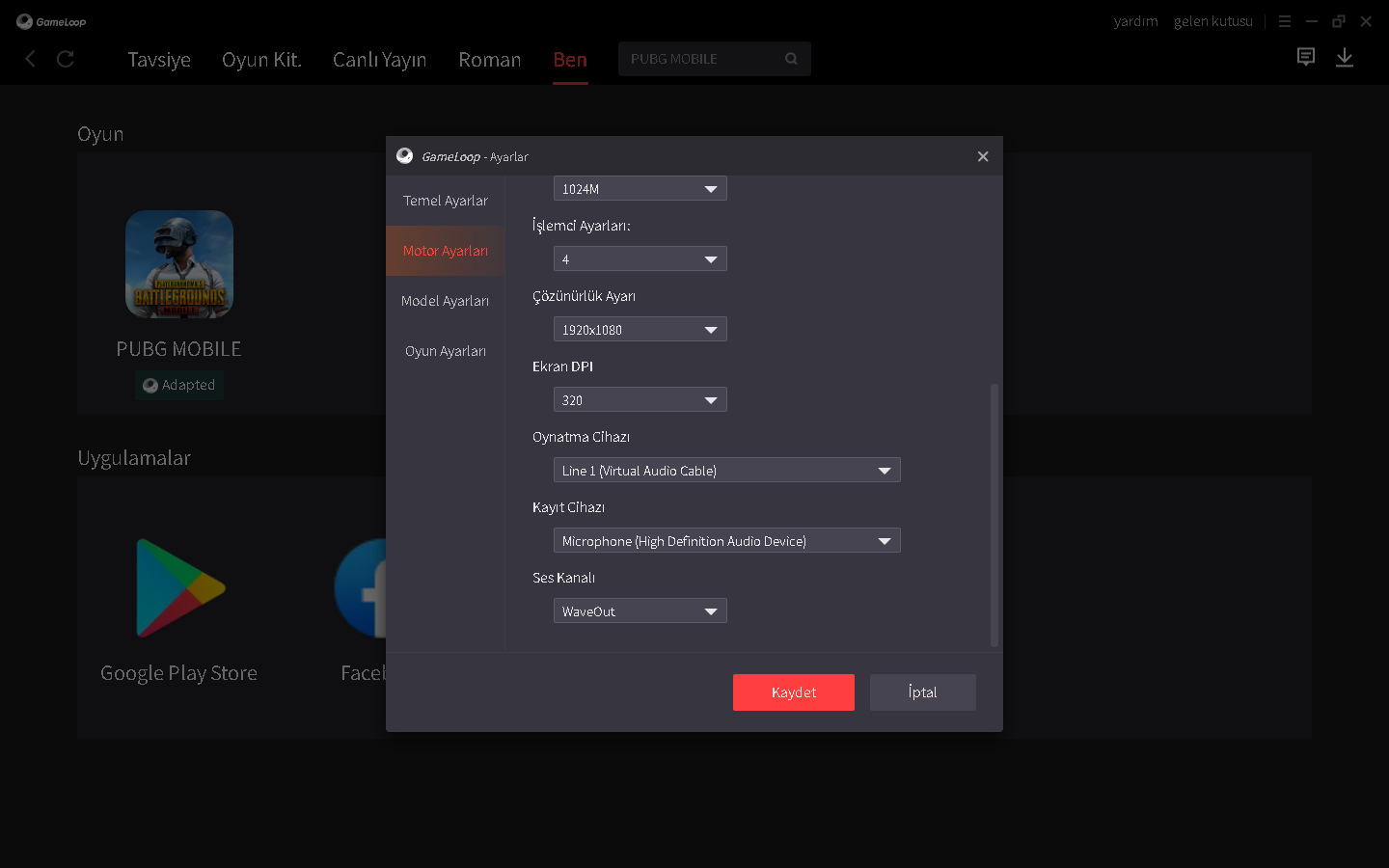The height and width of the screenshot is (868, 1389).
Task: Open the yardım help link
Action: [1136, 21]
